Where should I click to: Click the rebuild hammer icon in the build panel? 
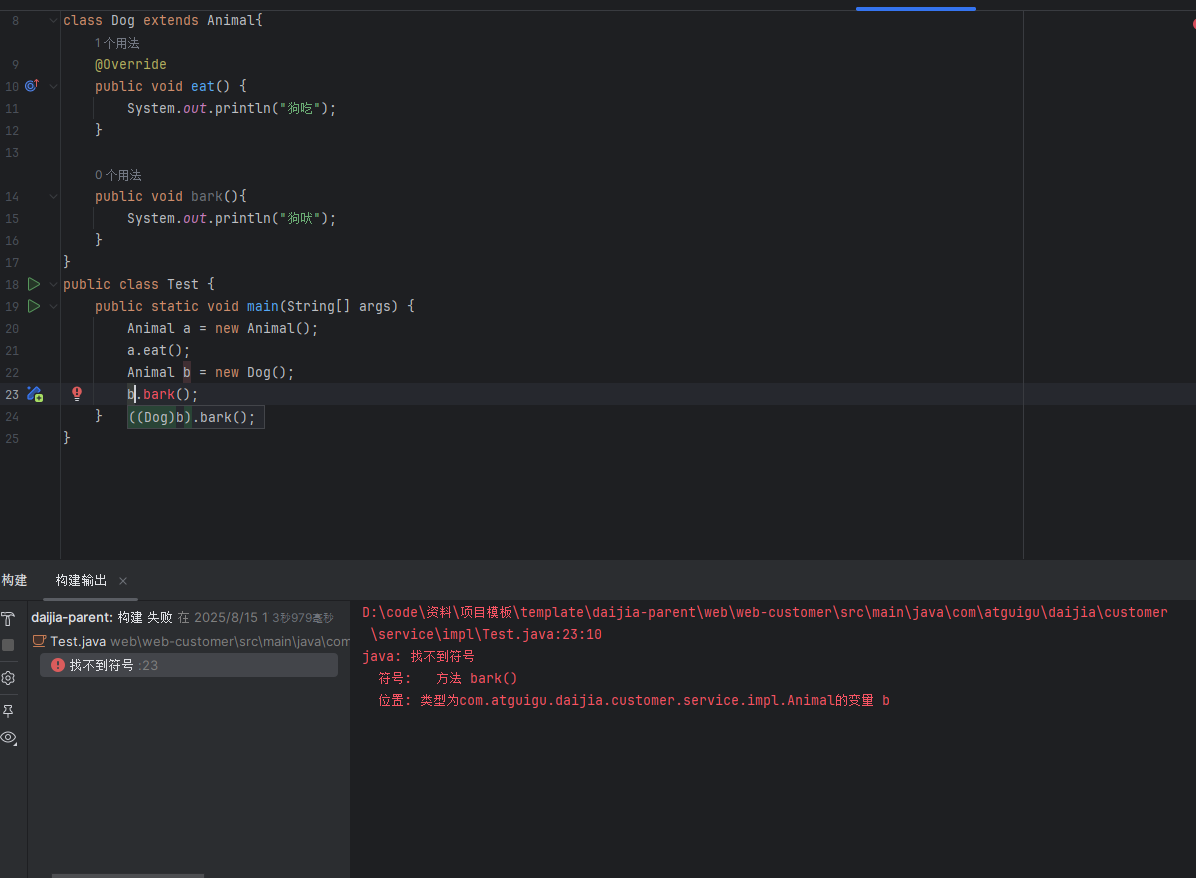coord(8,619)
